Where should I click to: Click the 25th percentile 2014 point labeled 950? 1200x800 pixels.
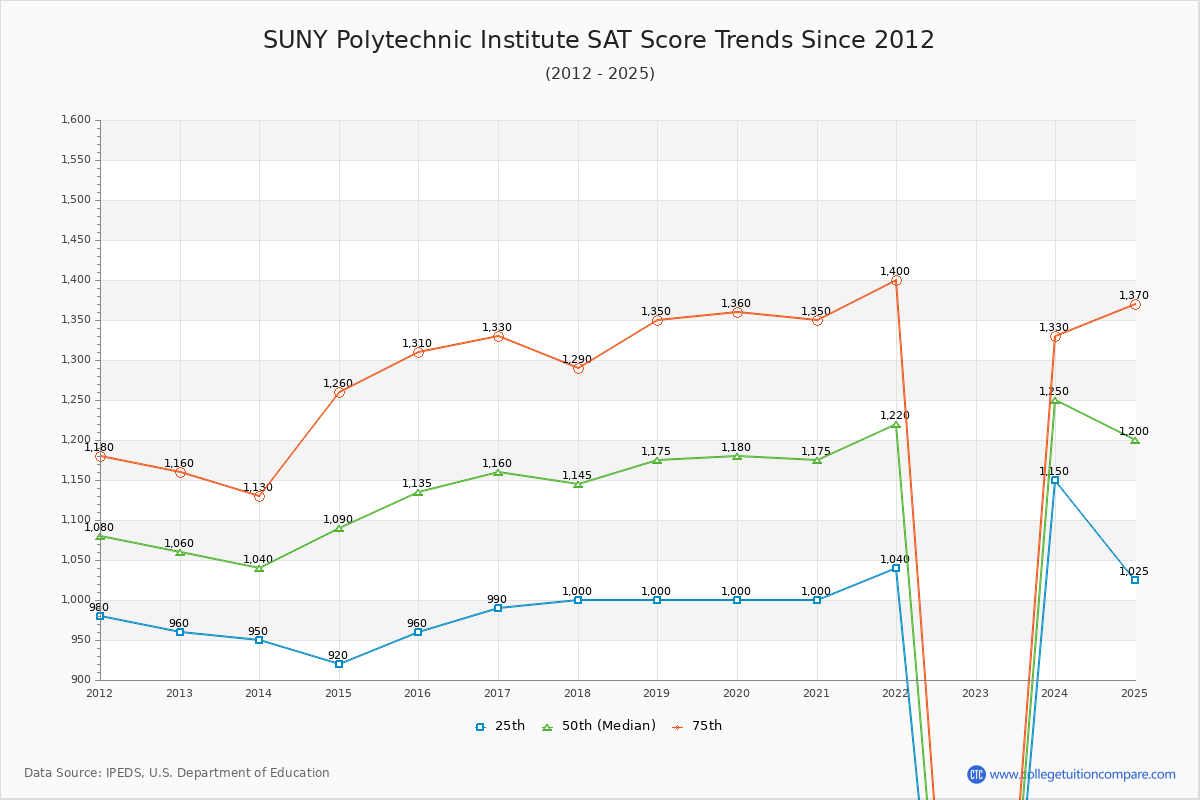(x=259, y=640)
